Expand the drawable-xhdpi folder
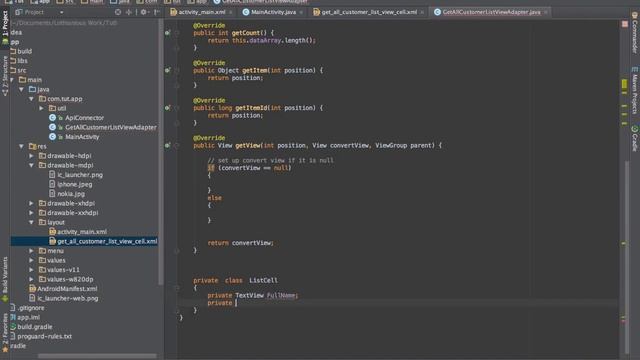 click(31, 203)
